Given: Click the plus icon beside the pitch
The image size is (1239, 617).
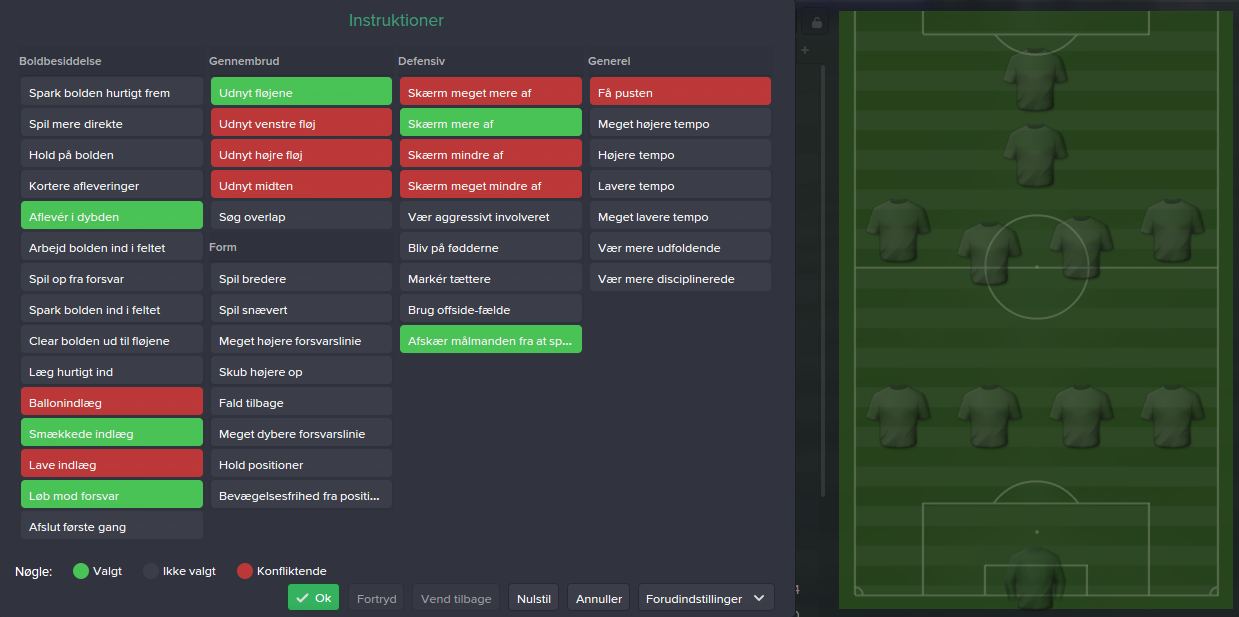Looking at the screenshot, I should (805, 50).
